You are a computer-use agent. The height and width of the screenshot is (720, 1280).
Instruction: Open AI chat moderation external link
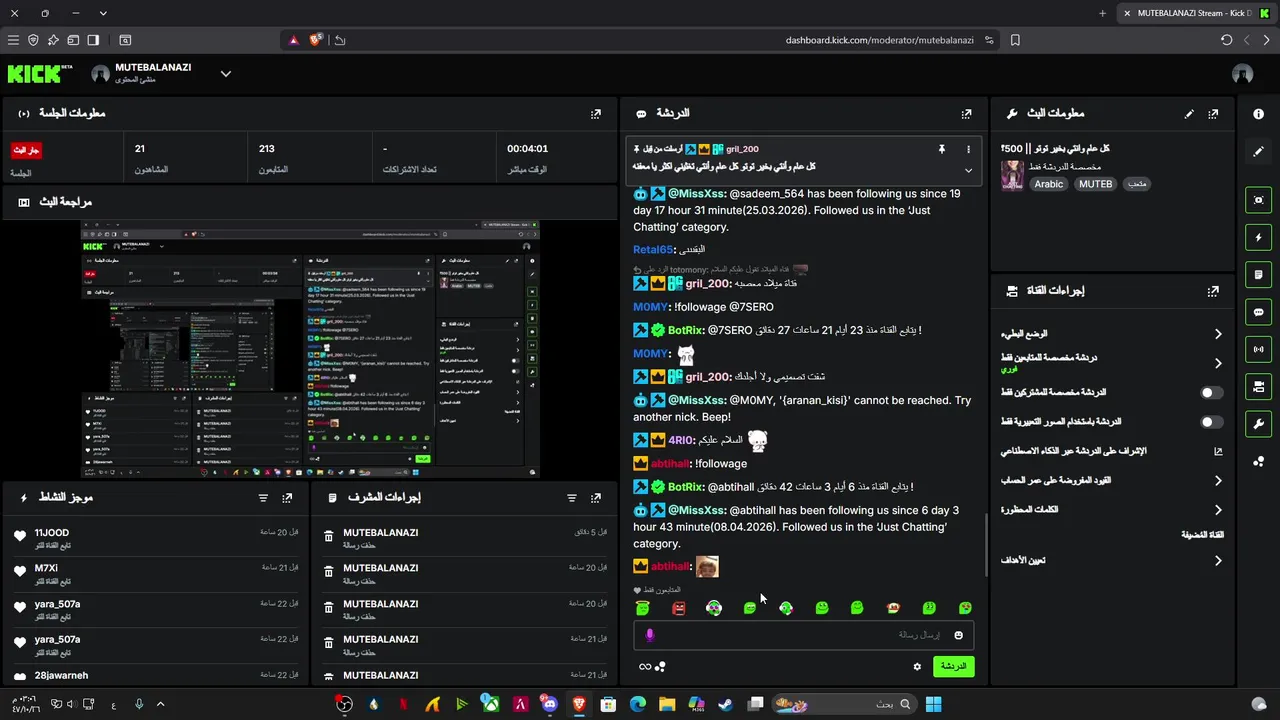1218,452
